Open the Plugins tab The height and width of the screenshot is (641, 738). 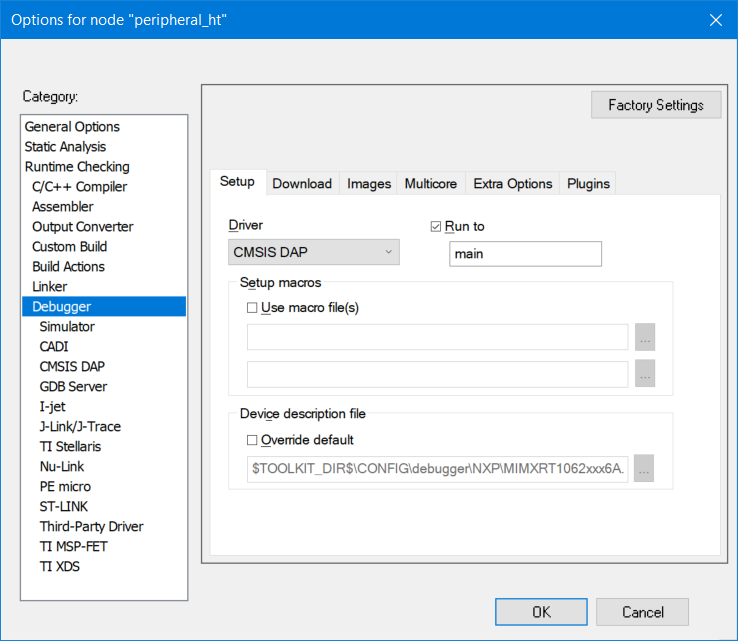(x=587, y=184)
